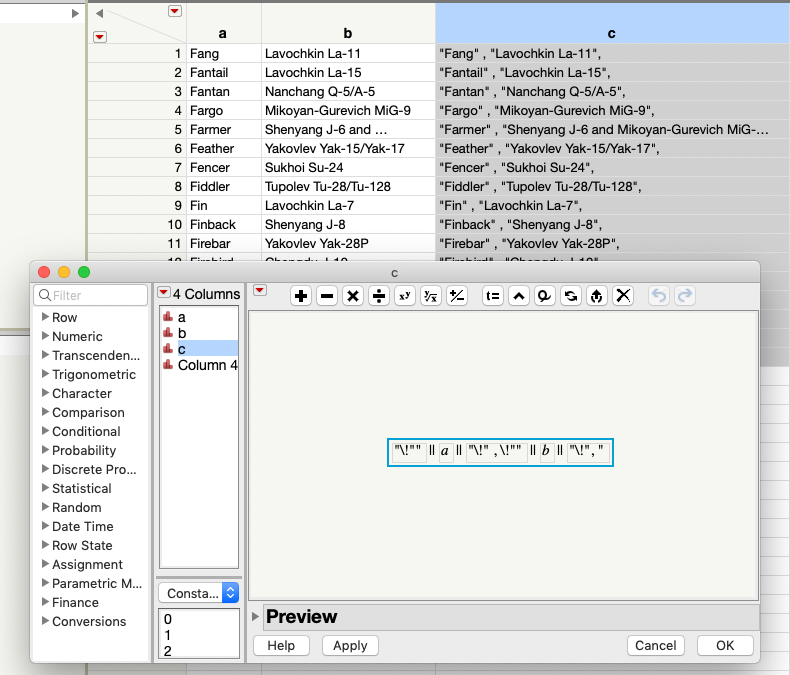Click the change sign plus/minus icon
Image resolution: width=790 pixels, height=675 pixels.
[457, 296]
